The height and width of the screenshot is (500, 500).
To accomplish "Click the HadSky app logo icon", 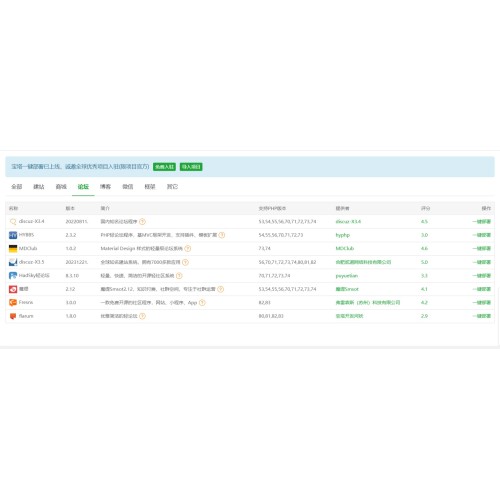I will click(13, 276).
